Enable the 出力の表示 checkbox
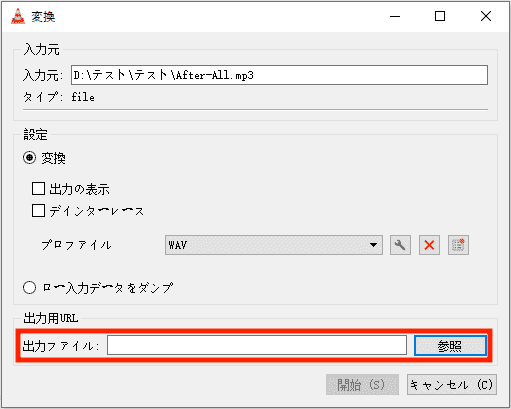 coord(38,189)
